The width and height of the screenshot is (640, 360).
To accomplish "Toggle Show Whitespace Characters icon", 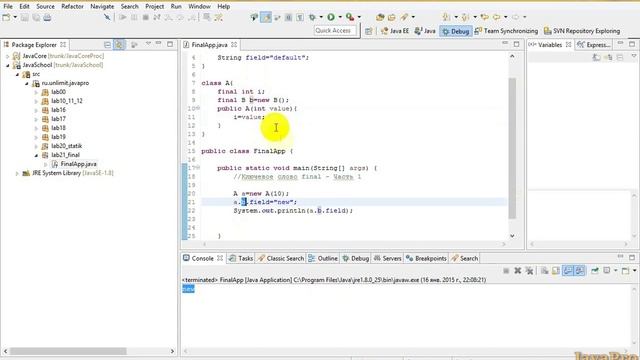I will pos(300,17).
